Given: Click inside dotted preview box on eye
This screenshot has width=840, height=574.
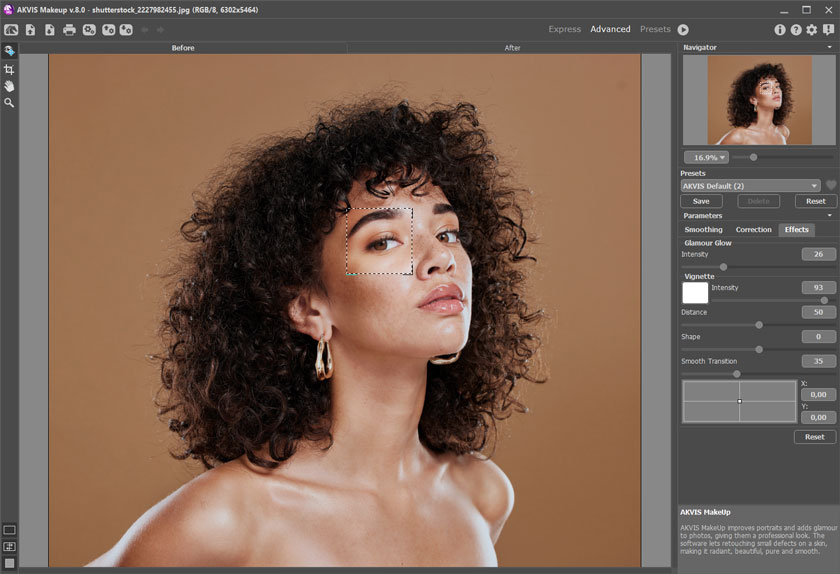Looking at the screenshot, I should (379, 241).
